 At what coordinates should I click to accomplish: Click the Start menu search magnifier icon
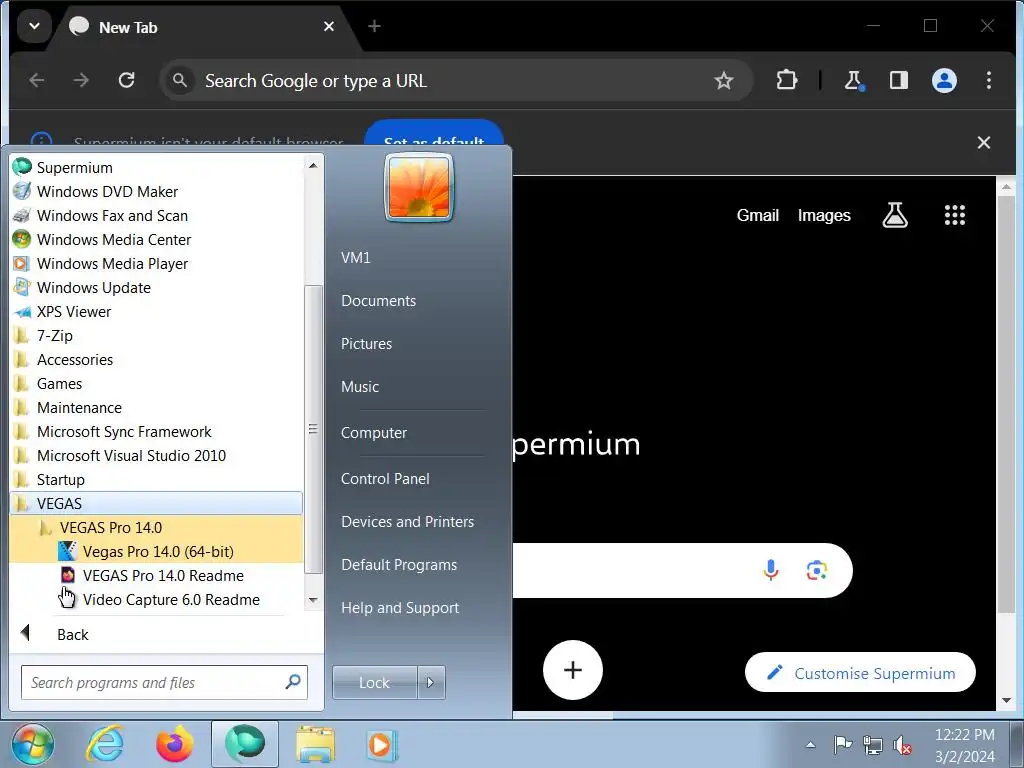coord(293,682)
